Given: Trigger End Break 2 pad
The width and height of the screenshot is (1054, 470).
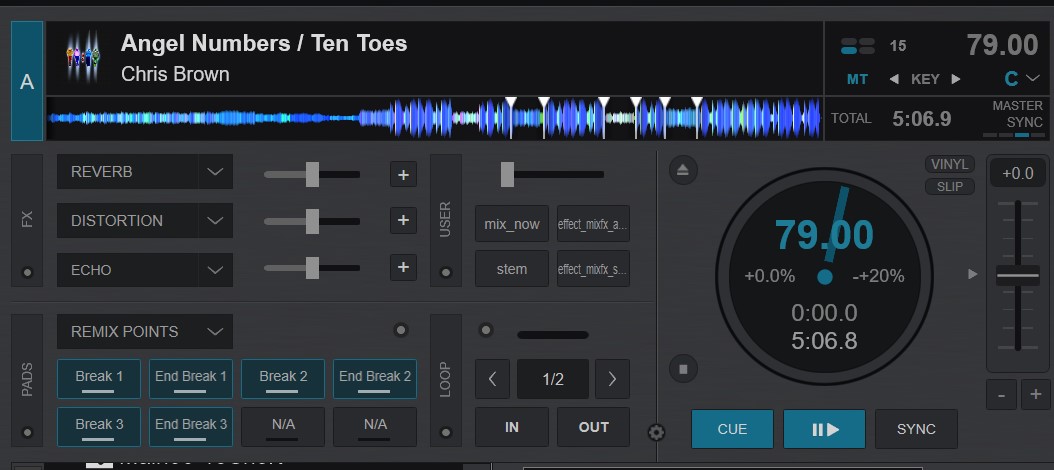Looking at the screenshot, I should point(375,379).
